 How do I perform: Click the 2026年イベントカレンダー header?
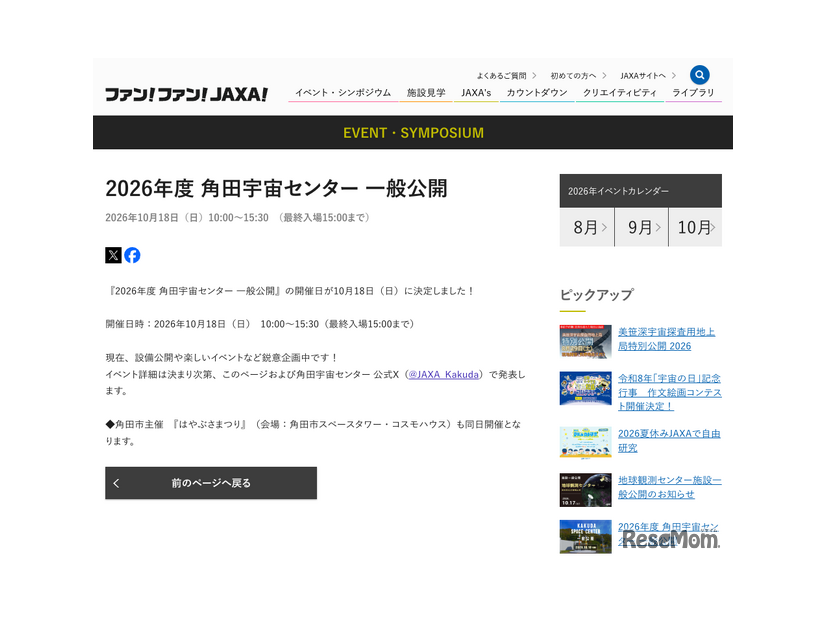click(641, 191)
